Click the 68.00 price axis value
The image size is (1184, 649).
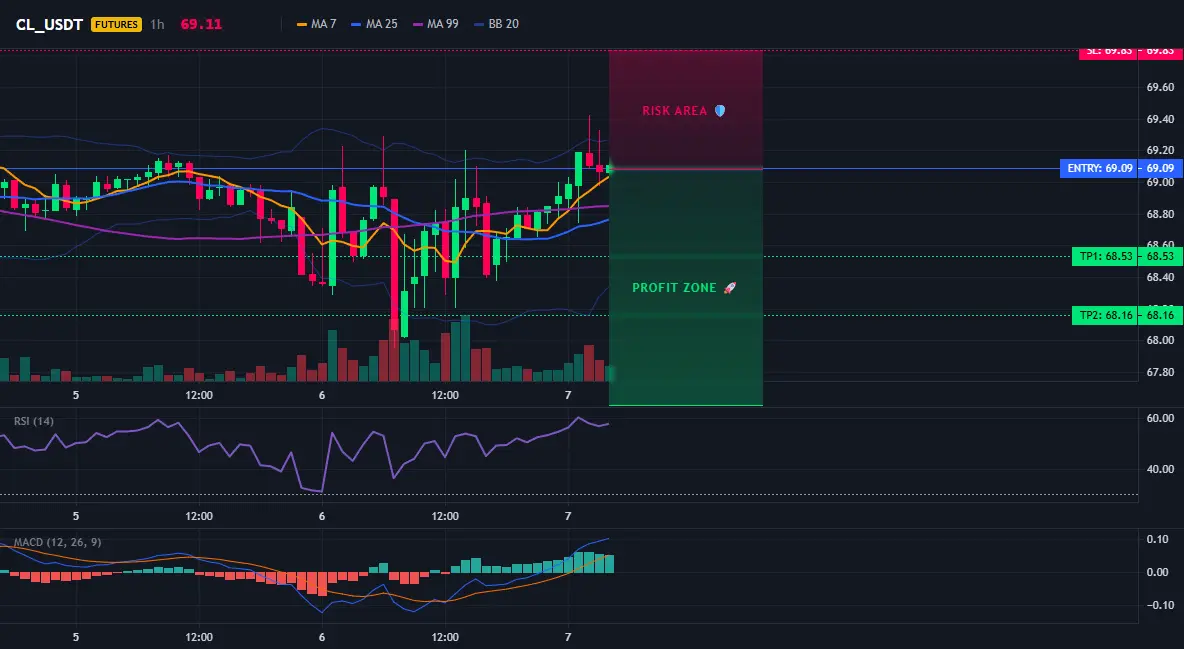1160,340
